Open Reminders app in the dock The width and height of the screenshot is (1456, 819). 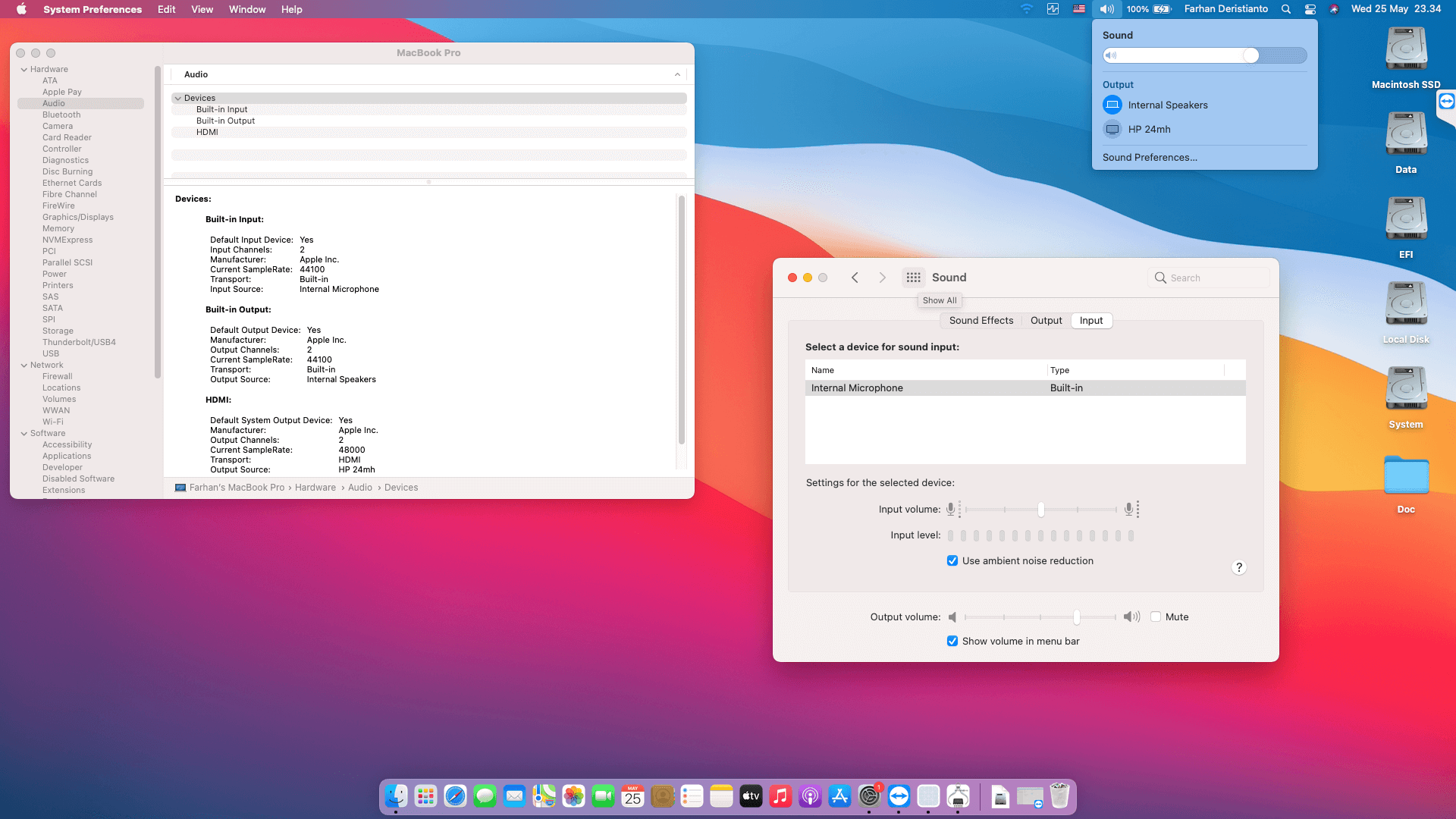click(x=692, y=796)
